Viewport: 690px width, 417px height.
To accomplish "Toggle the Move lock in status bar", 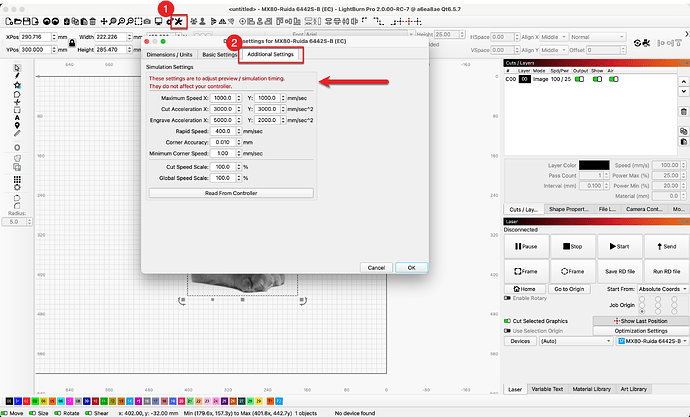I will [6, 413].
